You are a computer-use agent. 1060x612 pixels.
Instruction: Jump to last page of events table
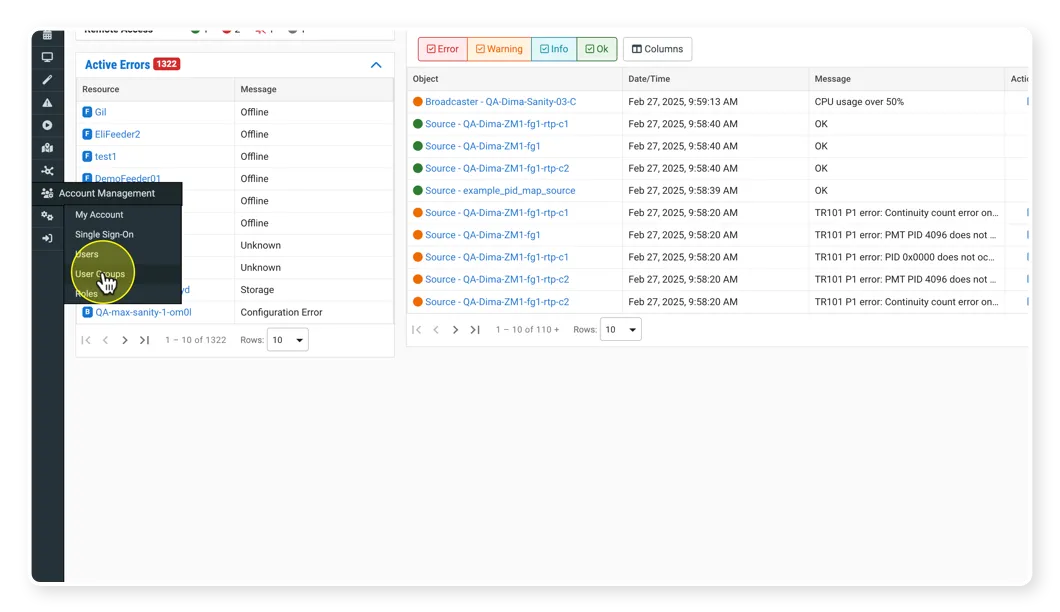tap(475, 329)
